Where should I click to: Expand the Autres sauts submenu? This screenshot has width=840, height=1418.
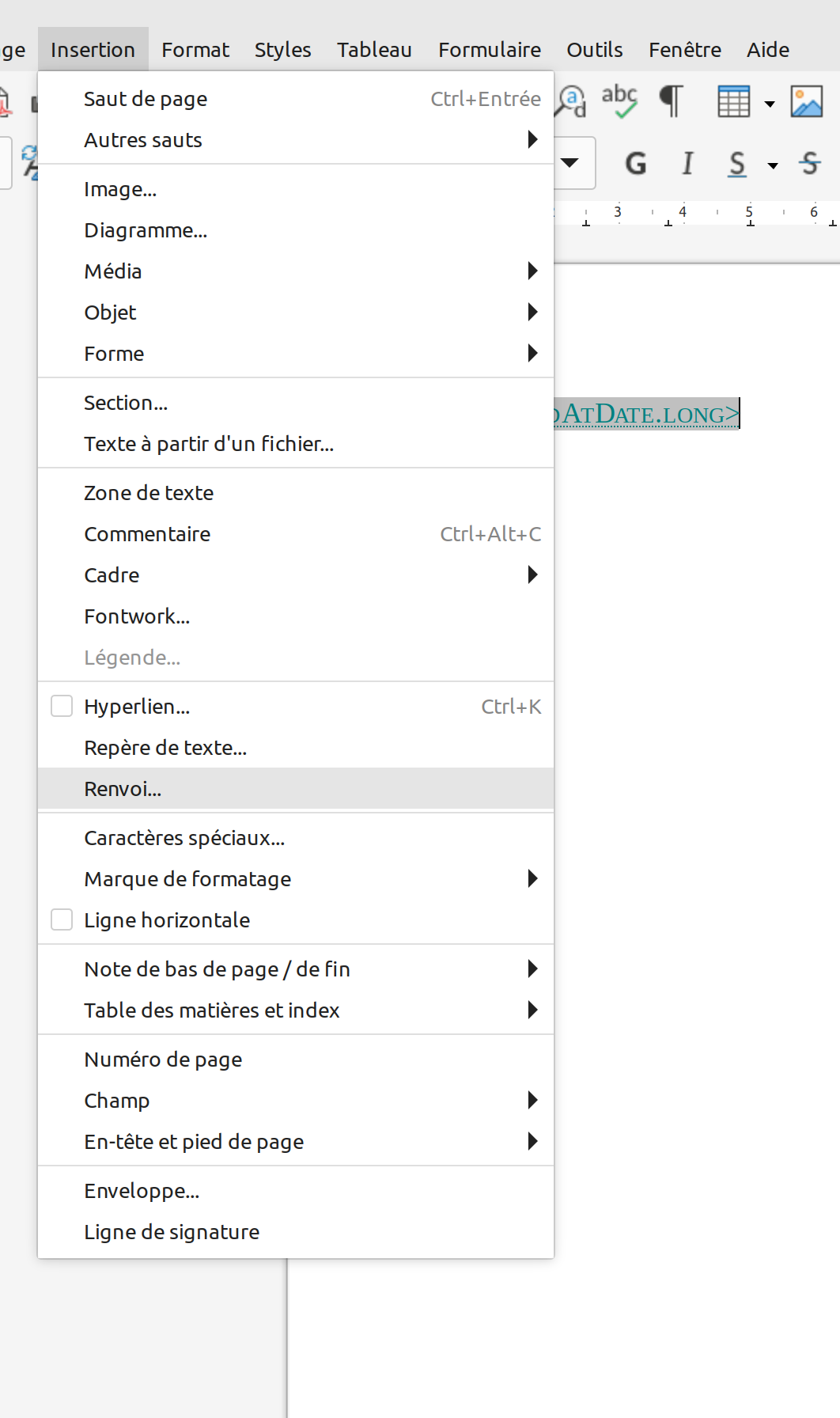pos(533,139)
